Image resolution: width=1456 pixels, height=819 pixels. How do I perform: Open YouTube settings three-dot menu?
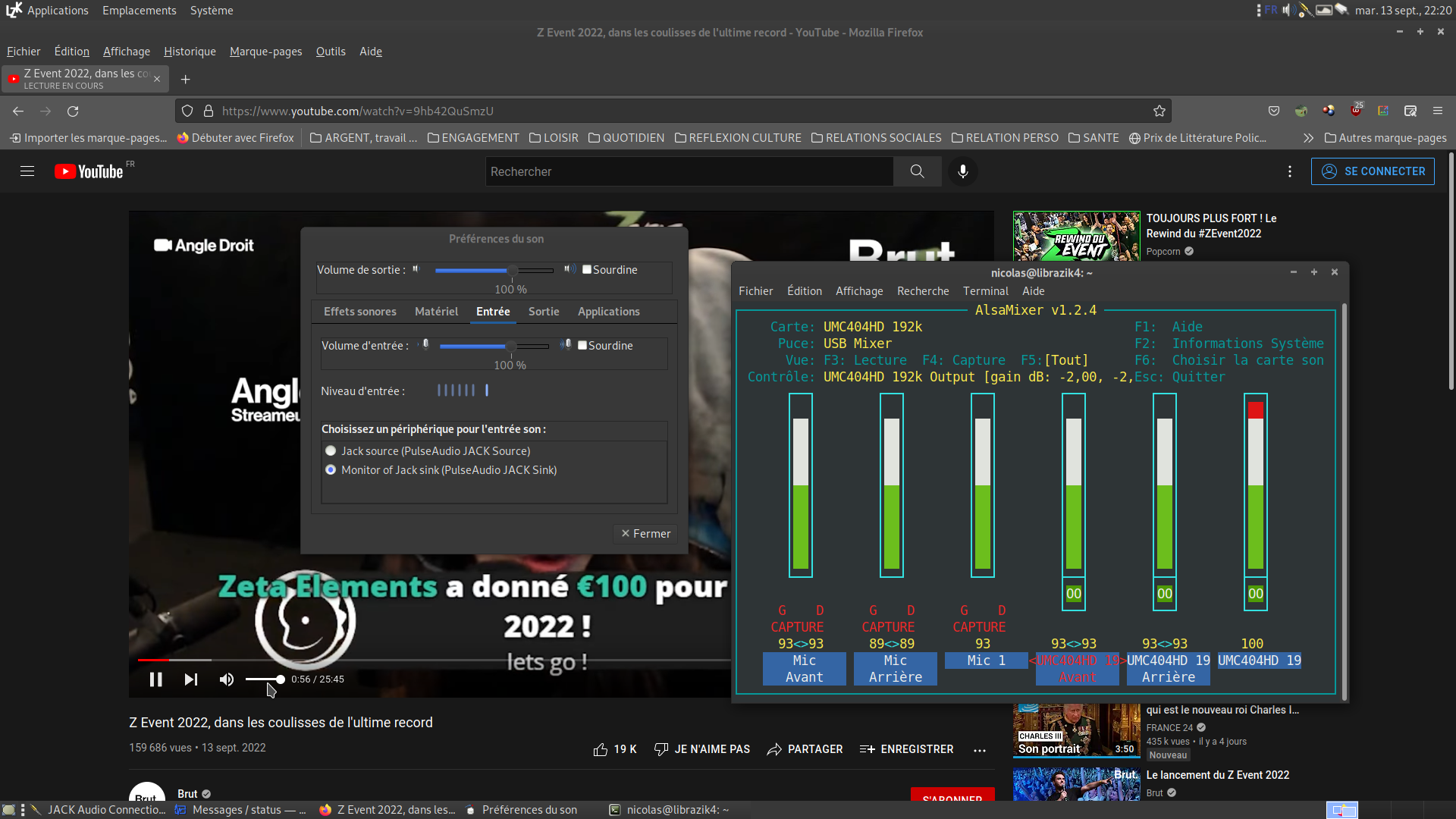click(1290, 171)
